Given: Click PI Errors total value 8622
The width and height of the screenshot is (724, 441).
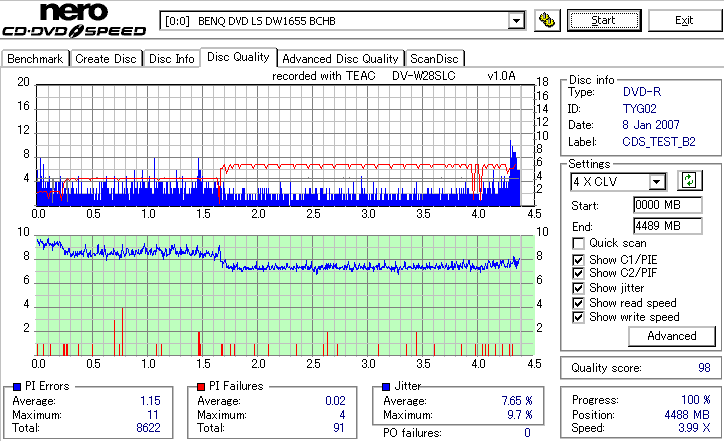Looking at the screenshot, I should click(x=148, y=428).
